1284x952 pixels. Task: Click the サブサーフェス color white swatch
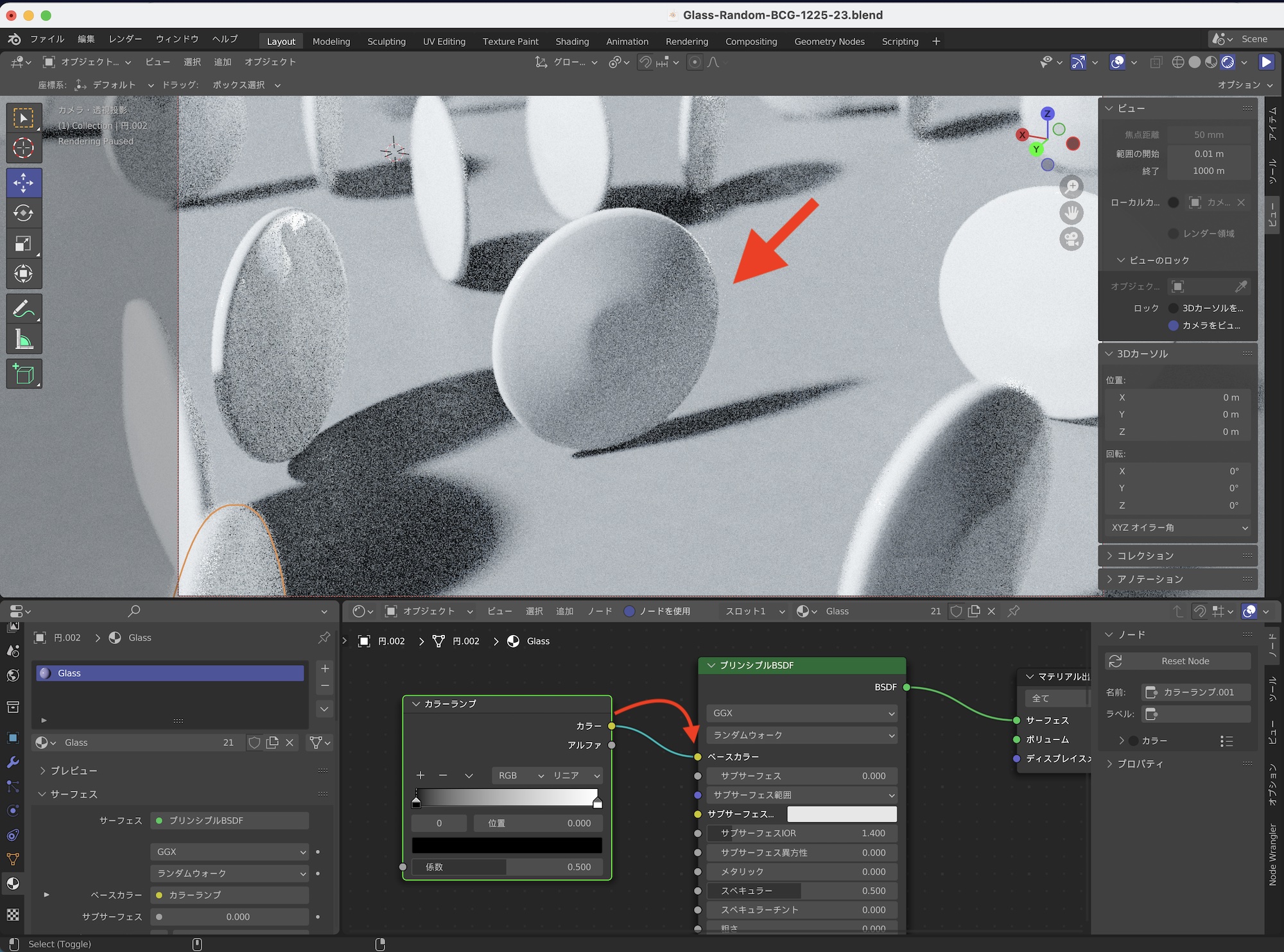tap(841, 814)
